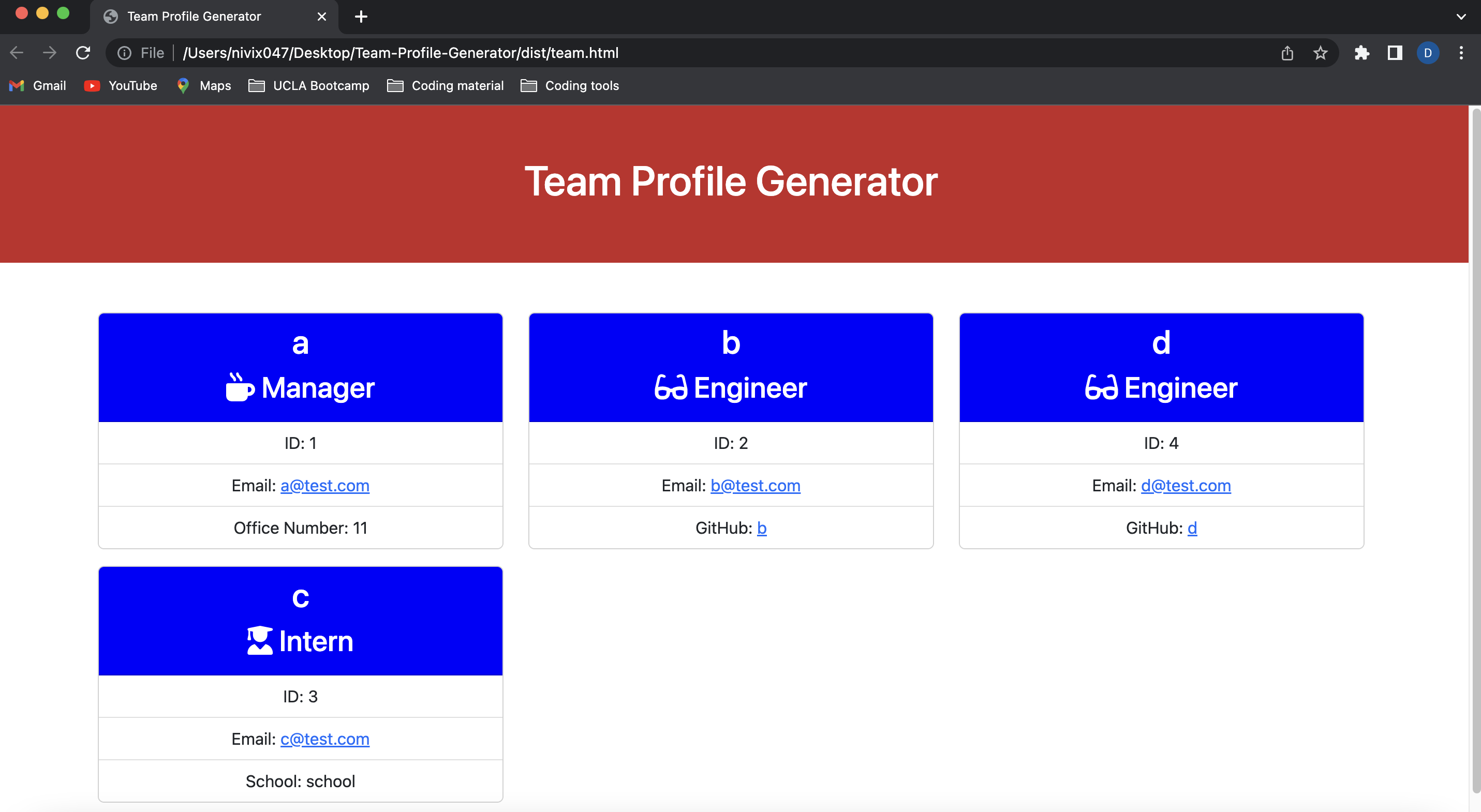1481x812 pixels.
Task: Click the Chrome profile avatar D
Action: [1429, 53]
